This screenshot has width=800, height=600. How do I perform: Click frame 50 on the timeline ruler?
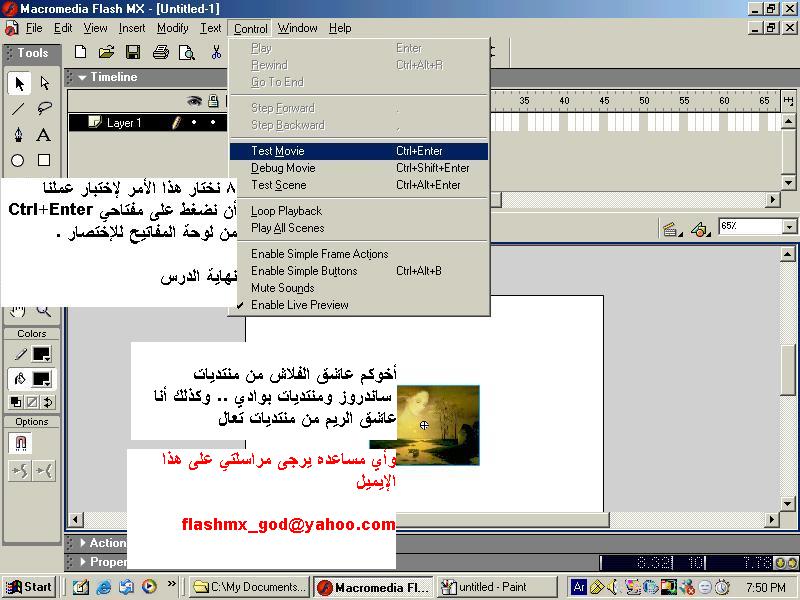(644, 101)
